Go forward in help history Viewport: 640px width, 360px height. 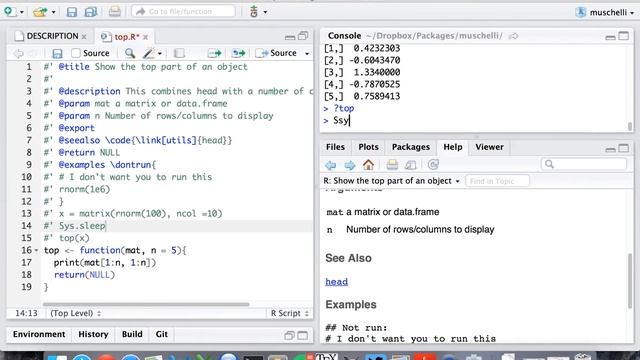pyautogui.click(x=350, y=165)
